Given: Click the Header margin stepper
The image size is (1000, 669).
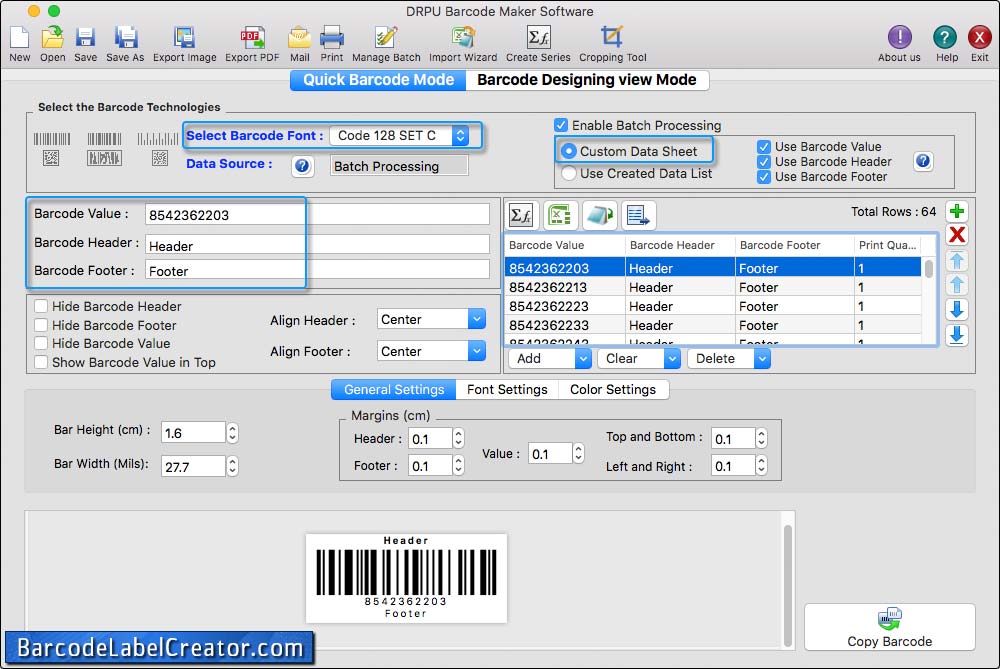Looking at the screenshot, I should click(459, 438).
